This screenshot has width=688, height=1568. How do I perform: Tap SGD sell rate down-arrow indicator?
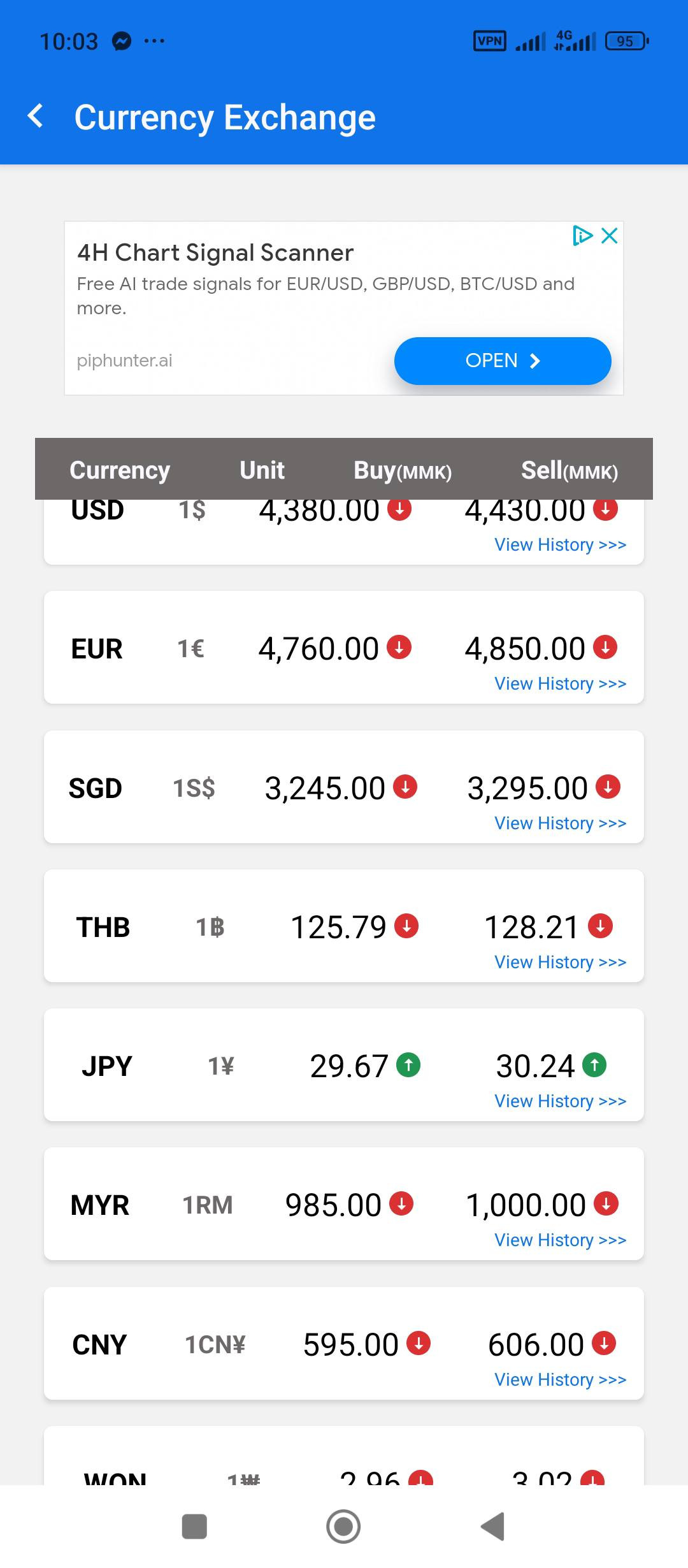(608, 787)
